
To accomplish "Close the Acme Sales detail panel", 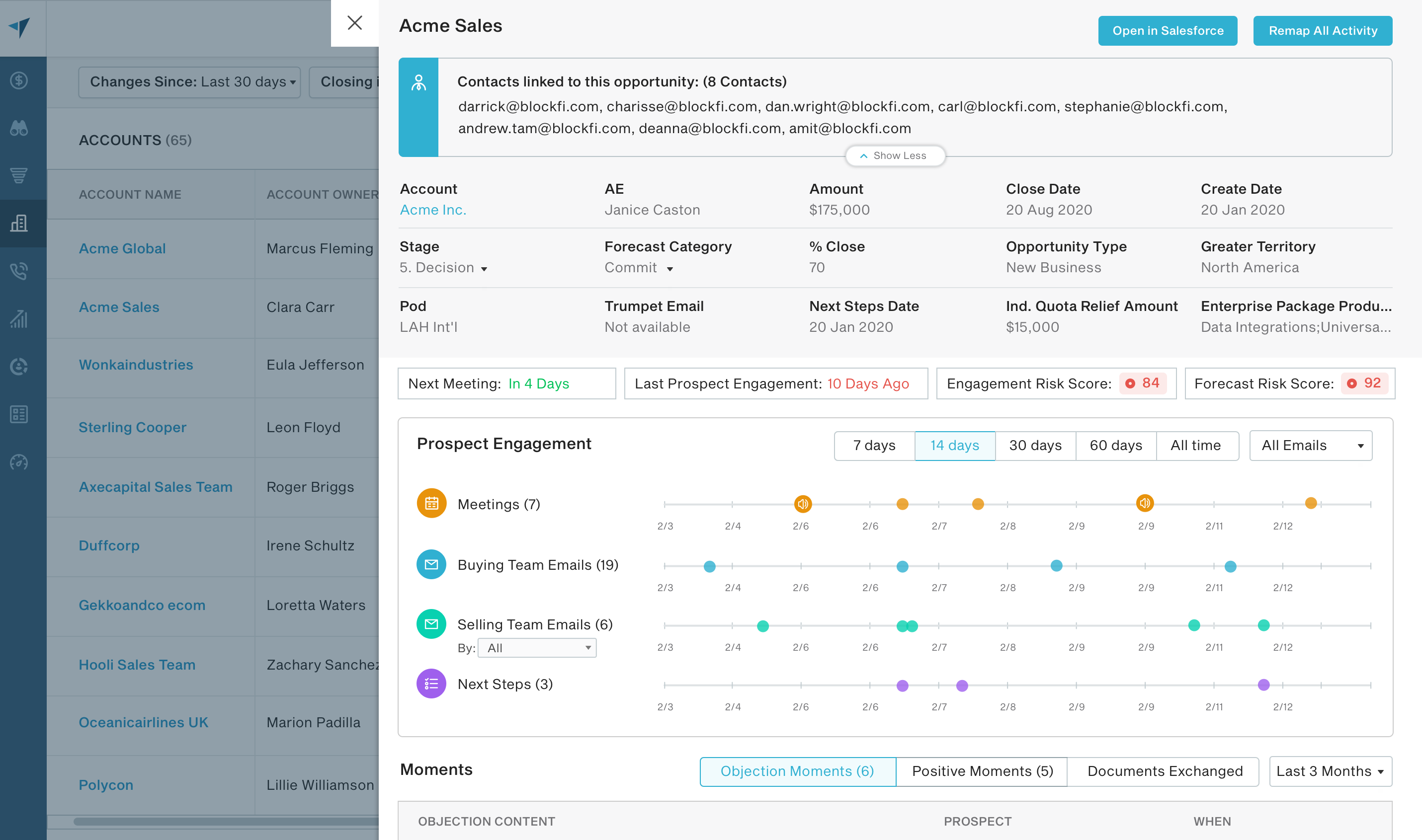I will point(354,23).
